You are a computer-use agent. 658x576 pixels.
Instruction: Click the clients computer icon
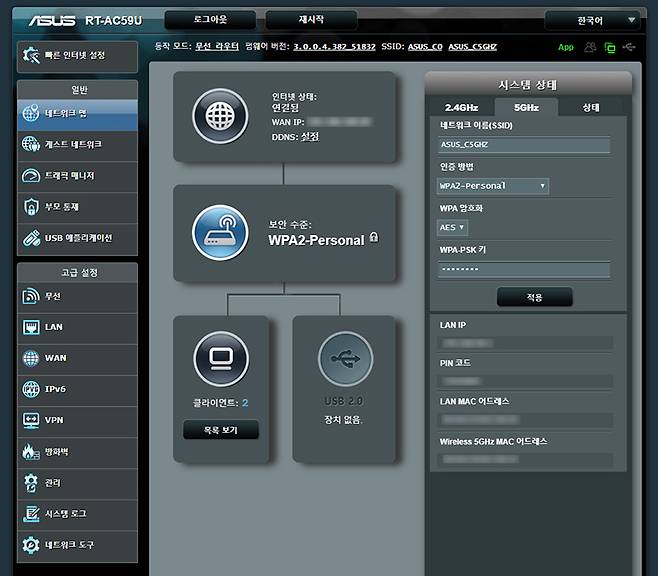[x=221, y=359]
